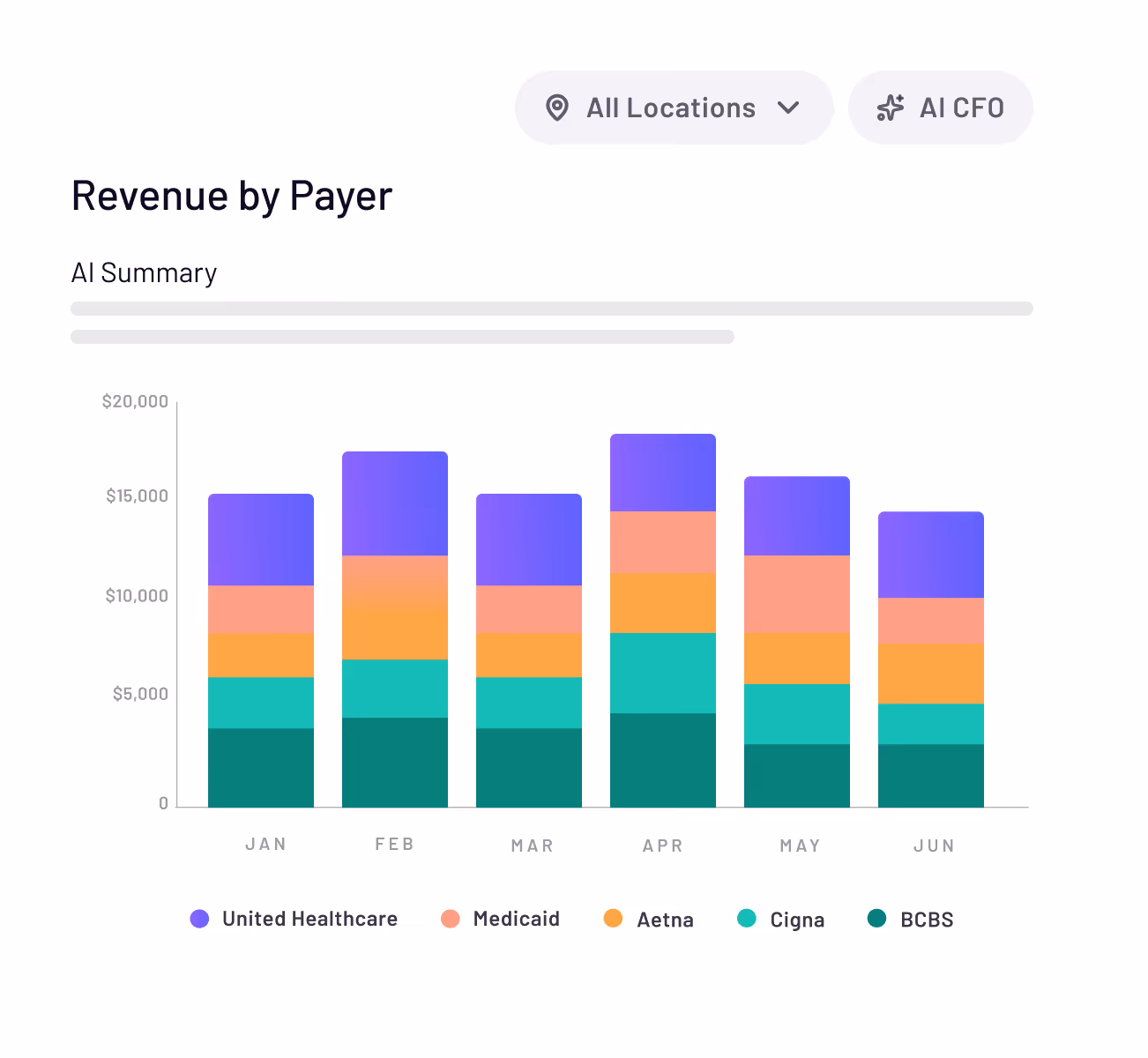
Task: Click the Medicaid legend label
Action: tap(517, 919)
